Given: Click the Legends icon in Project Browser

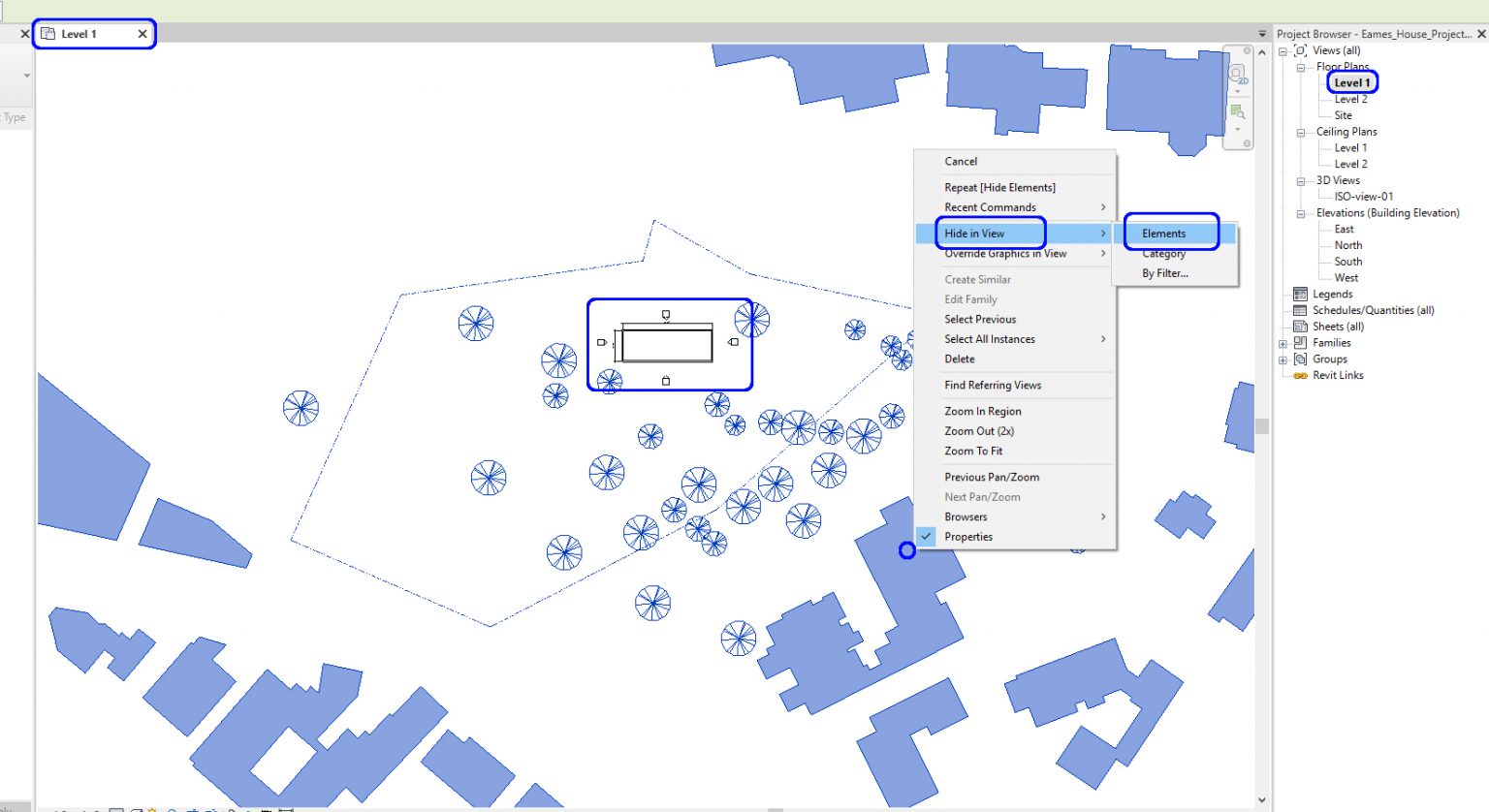Looking at the screenshot, I should (x=1301, y=294).
